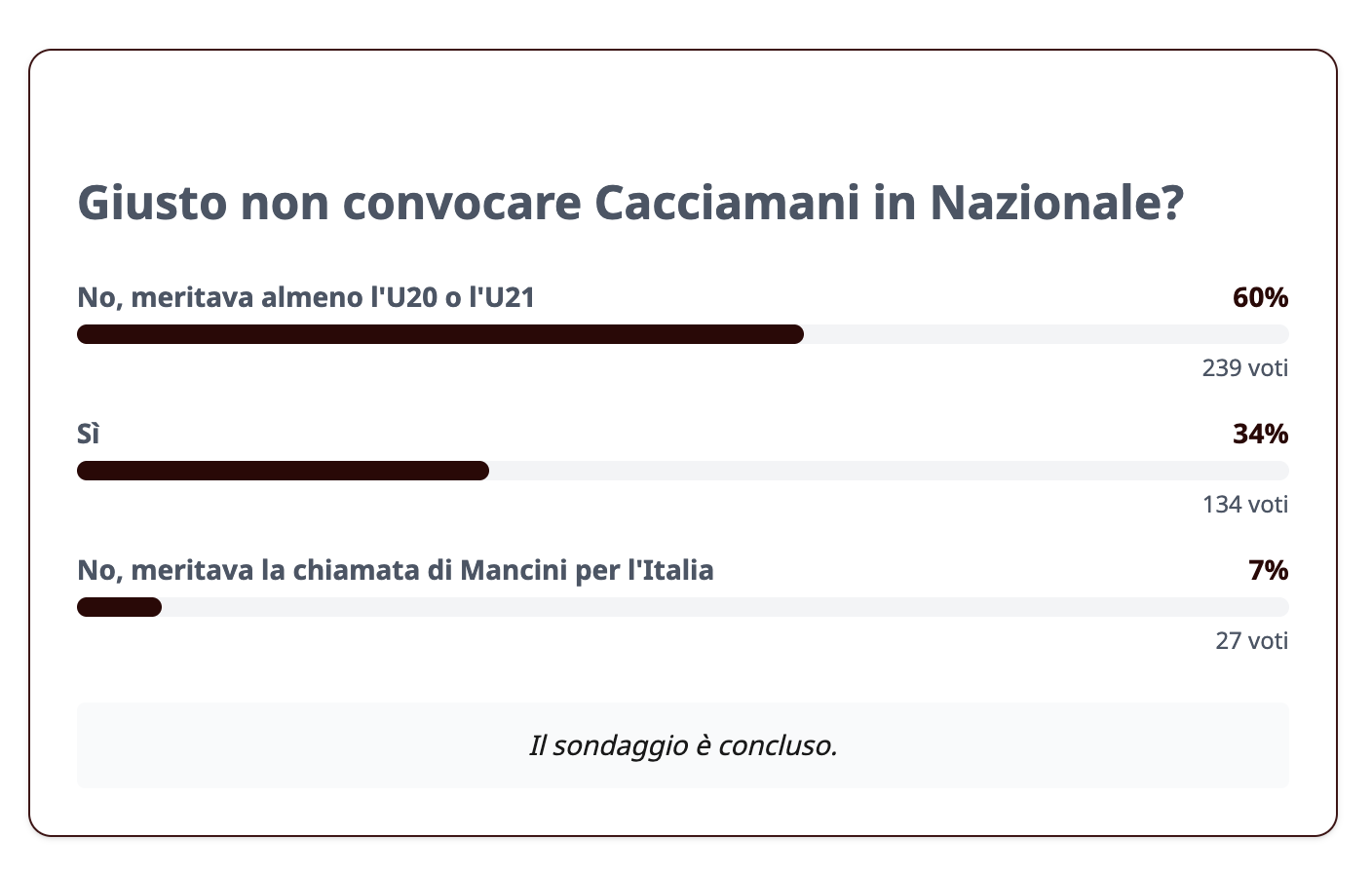Click the unfilled part of the 7% bar

(x=725, y=607)
